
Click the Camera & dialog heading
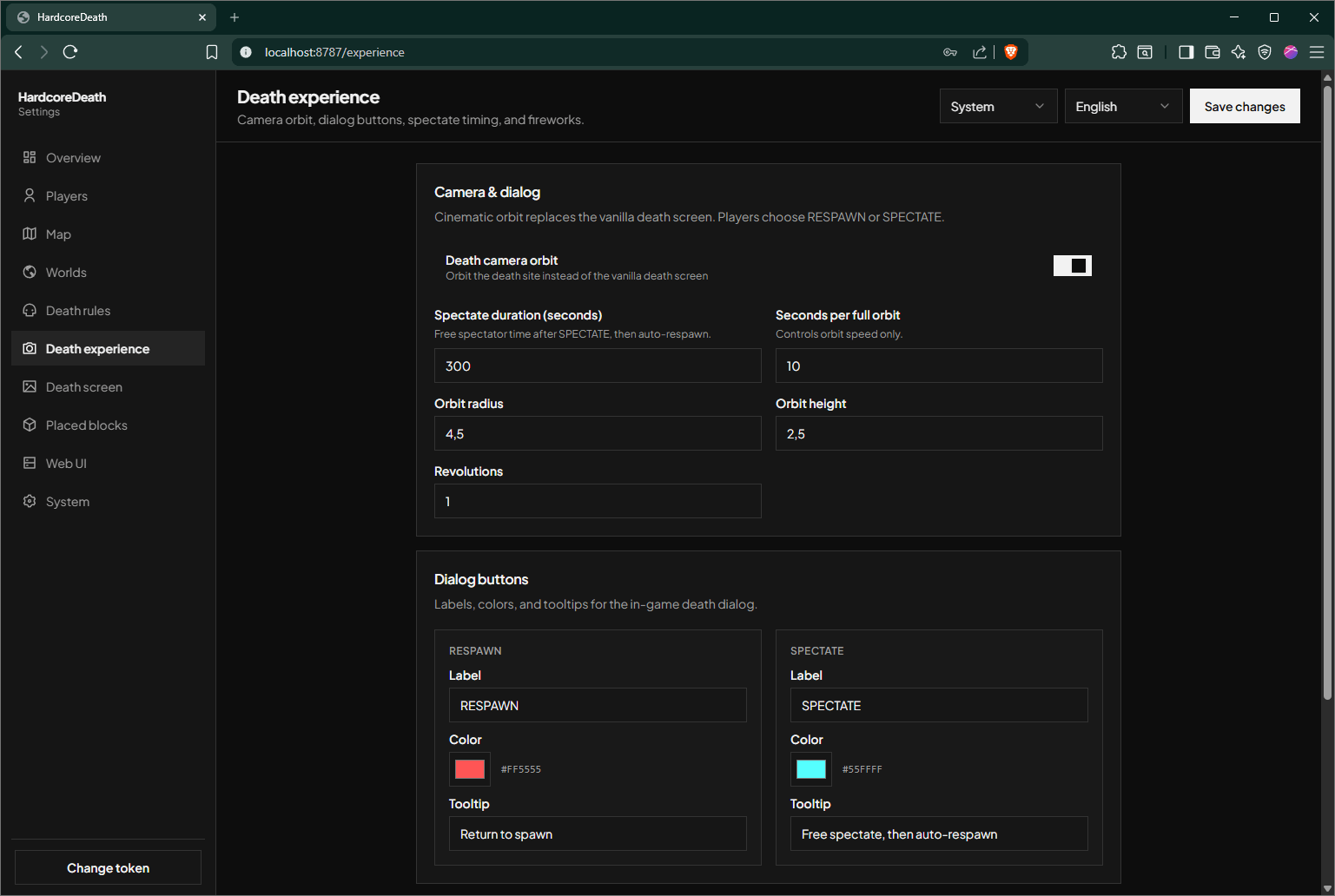[487, 192]
